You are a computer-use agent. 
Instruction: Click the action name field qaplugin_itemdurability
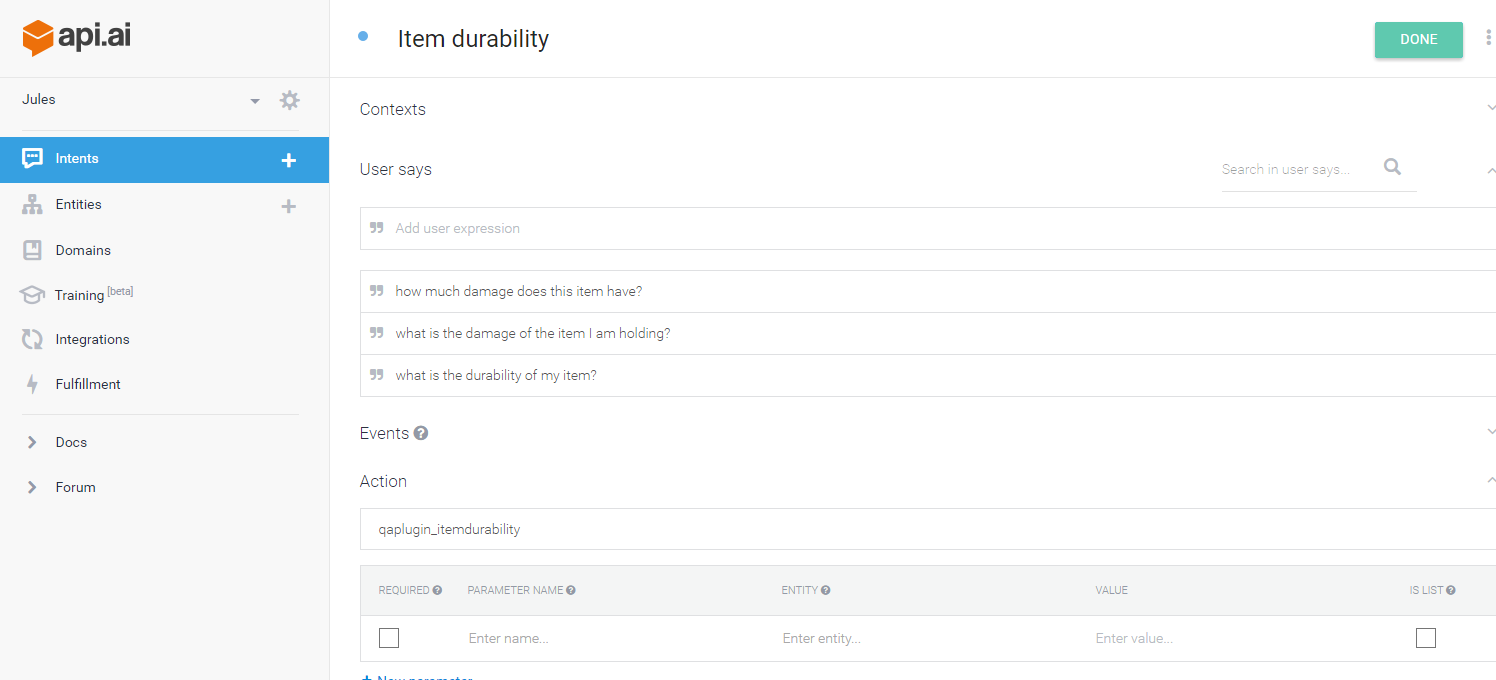point(928,529)
